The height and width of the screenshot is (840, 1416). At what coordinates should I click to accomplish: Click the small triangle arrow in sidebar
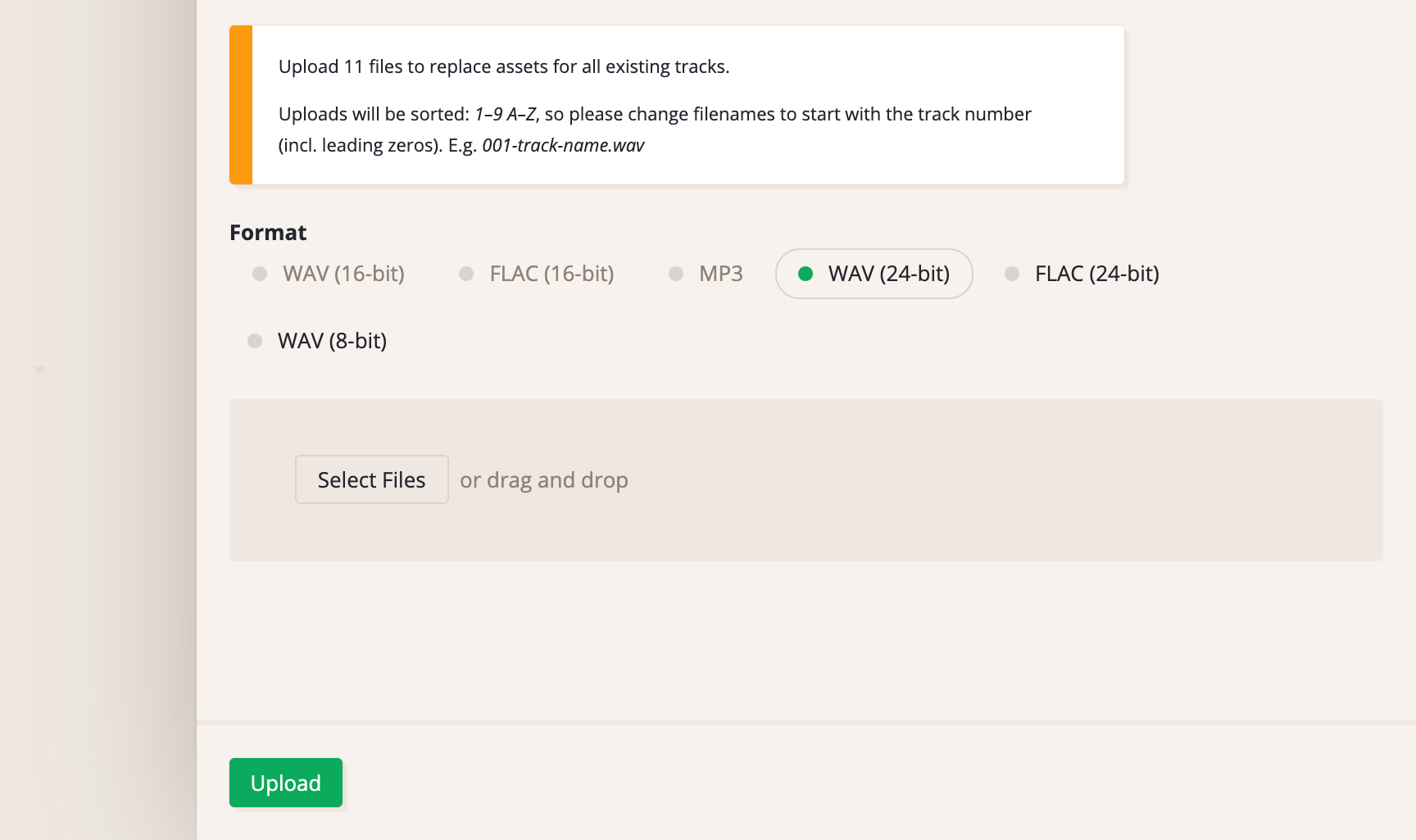point(39,370)
